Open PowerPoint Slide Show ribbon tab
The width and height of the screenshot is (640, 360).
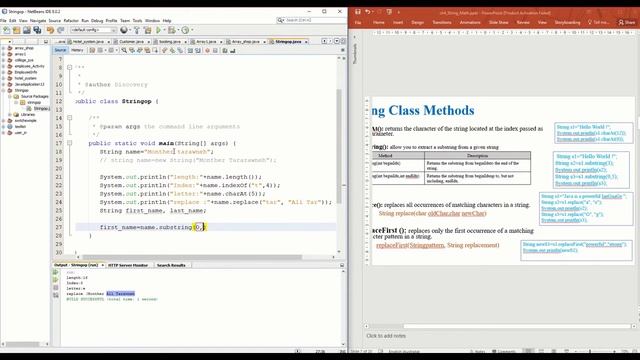click(x=498, y=22)
